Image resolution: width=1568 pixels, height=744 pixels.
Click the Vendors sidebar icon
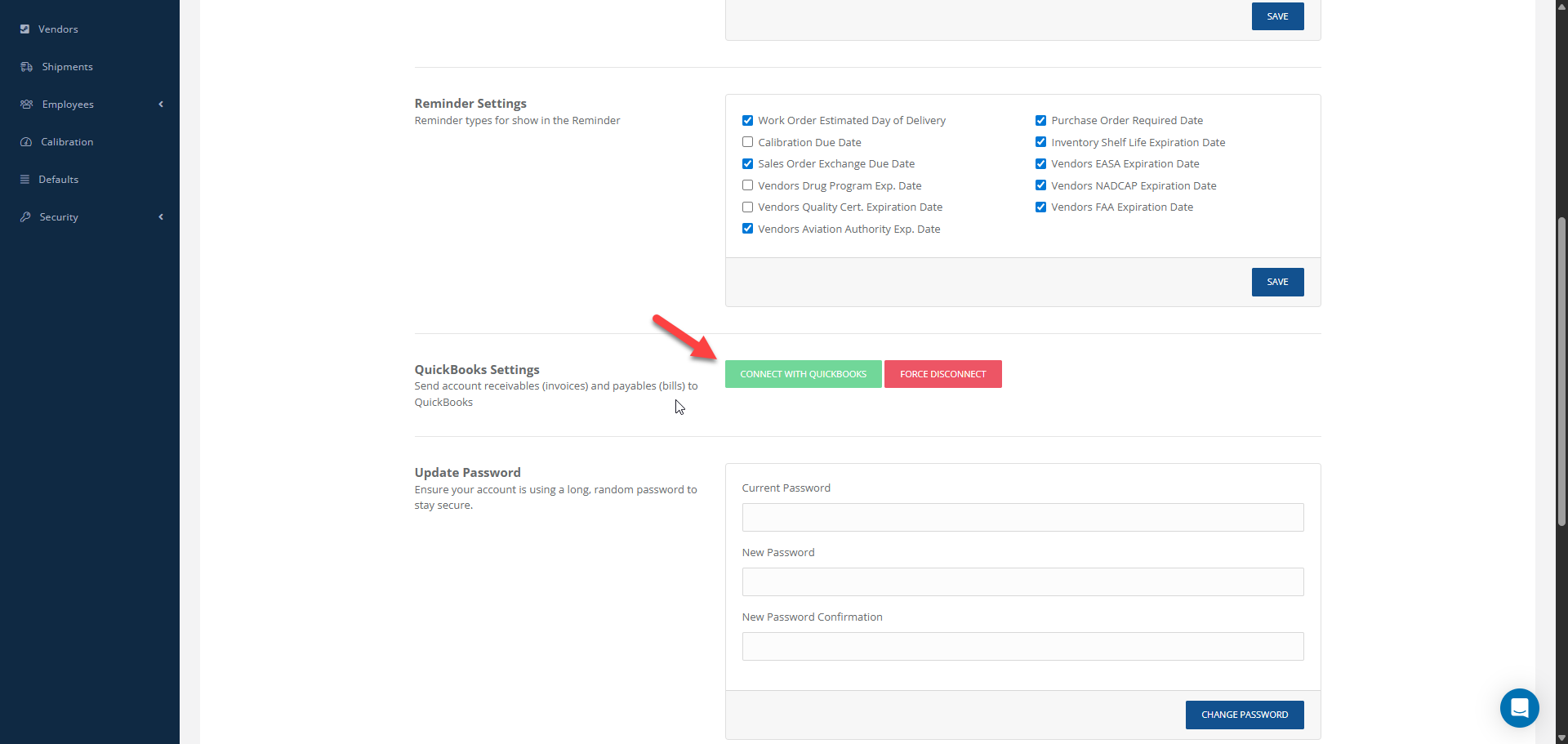click(24, 29)
